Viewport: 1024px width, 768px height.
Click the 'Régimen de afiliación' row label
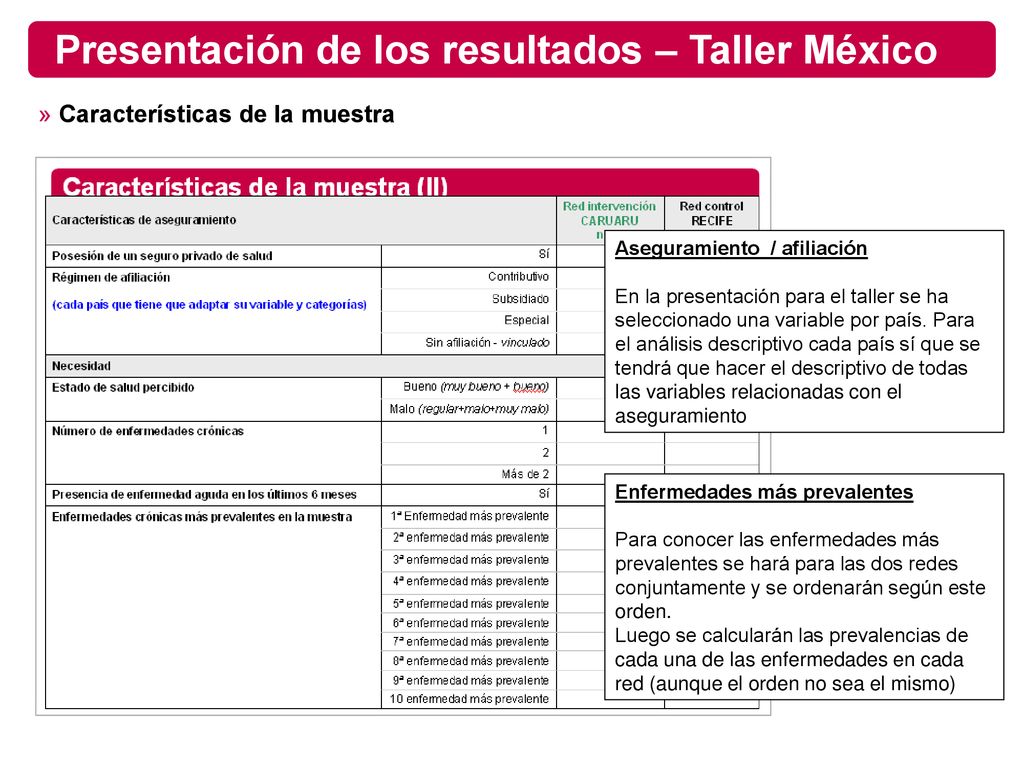point(110,278)
